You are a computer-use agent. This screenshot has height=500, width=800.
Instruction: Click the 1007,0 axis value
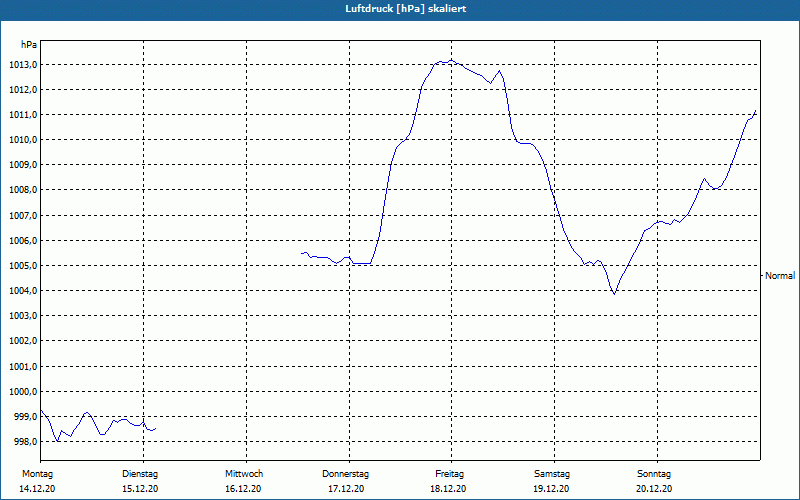tap(23, 215)
